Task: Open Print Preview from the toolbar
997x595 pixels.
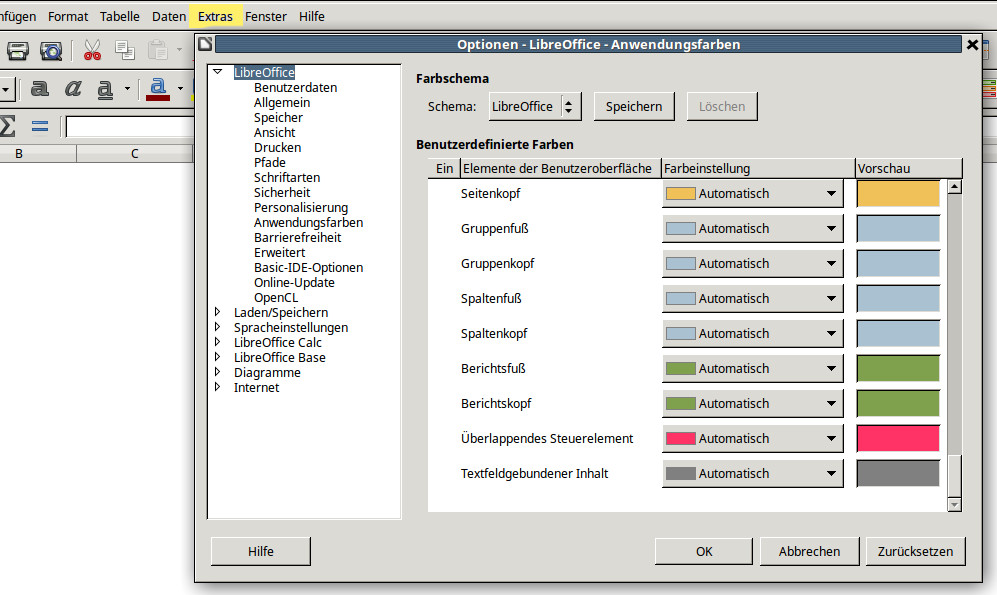Action: coord(51,50)
